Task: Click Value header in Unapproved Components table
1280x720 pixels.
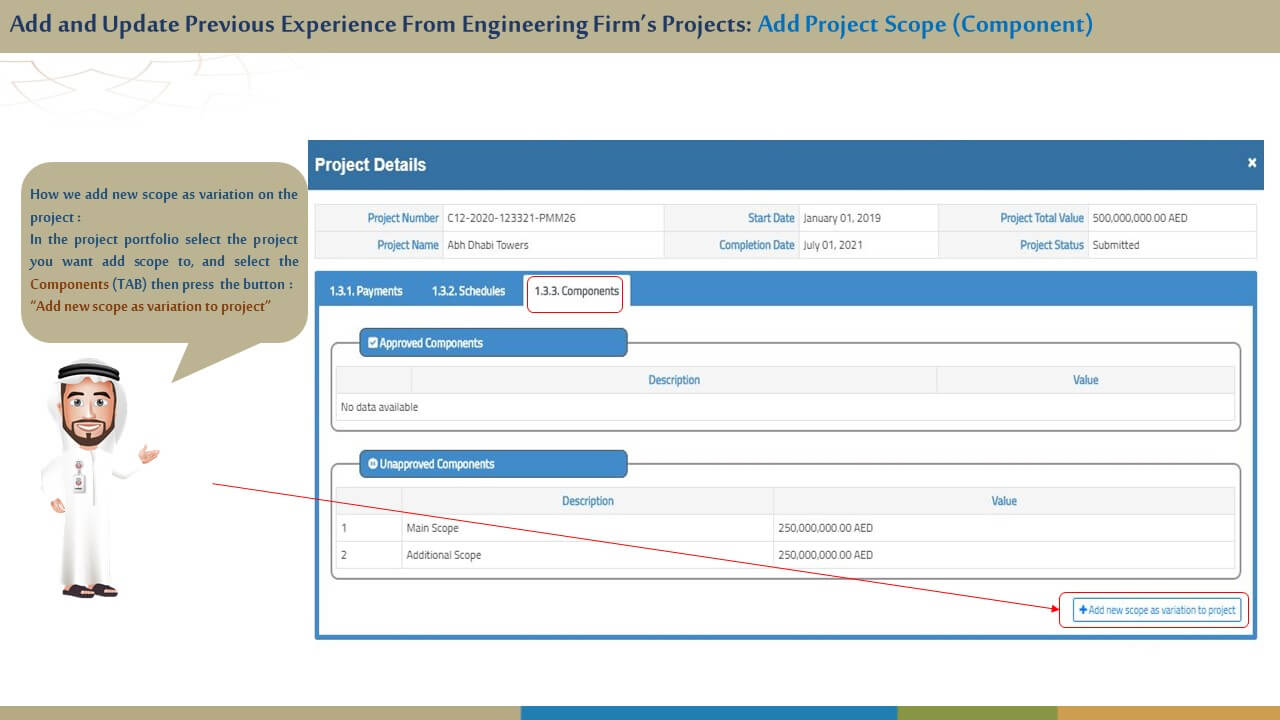Action: (1003, 501)
